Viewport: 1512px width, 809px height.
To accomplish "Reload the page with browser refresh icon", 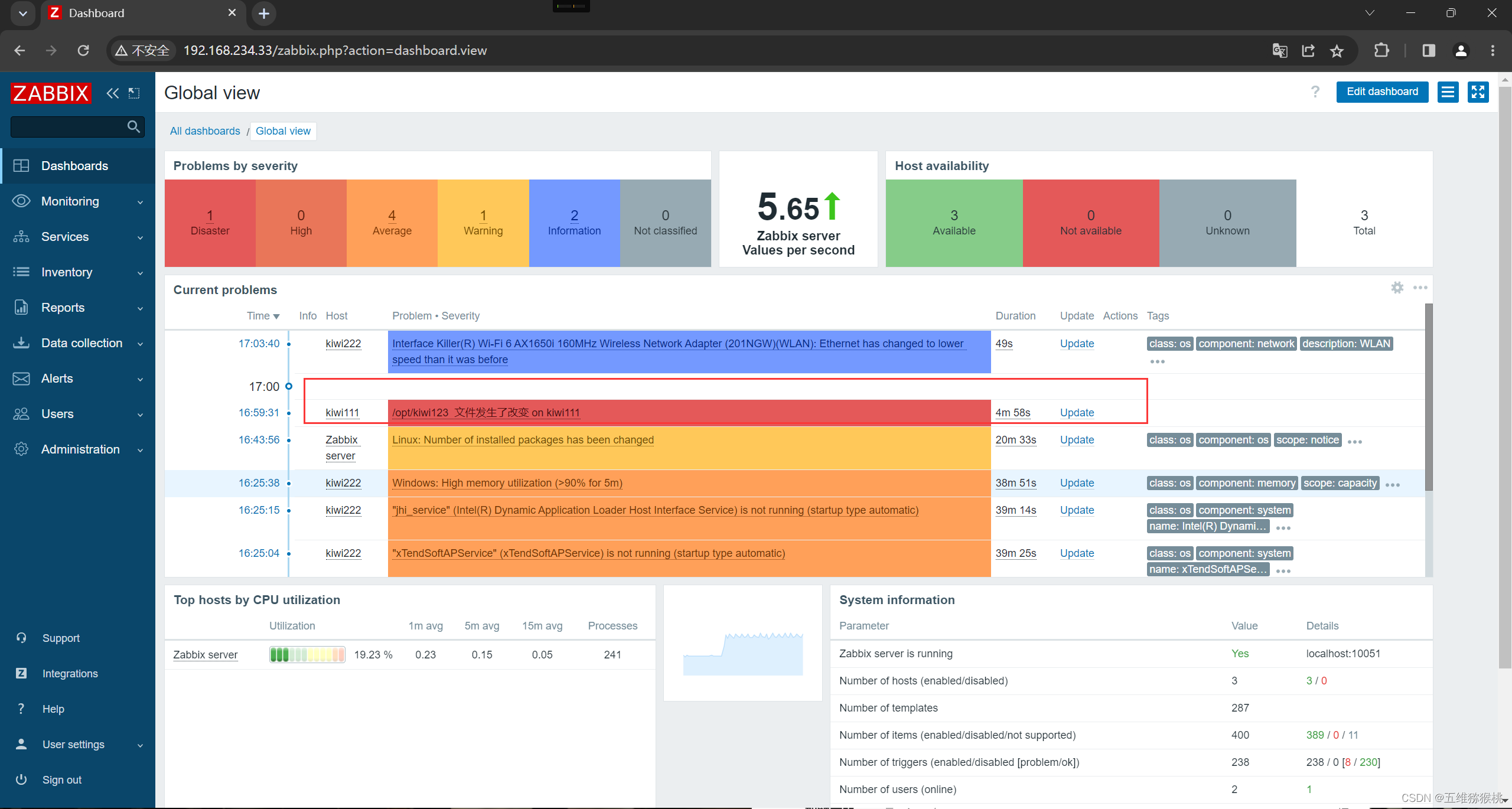I will point(83,51).
